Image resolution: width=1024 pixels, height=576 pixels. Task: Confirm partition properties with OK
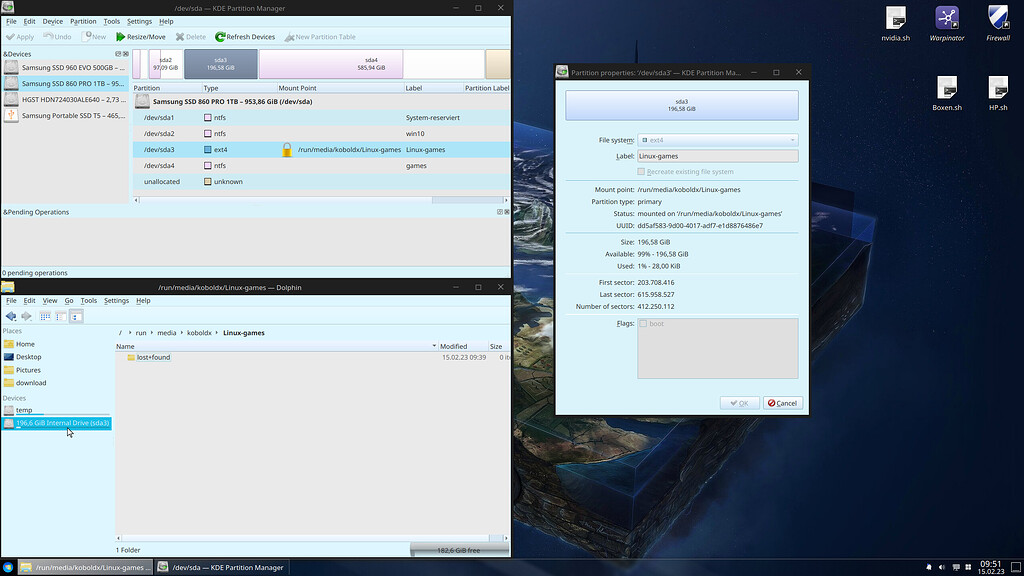[x=739, y=402]
